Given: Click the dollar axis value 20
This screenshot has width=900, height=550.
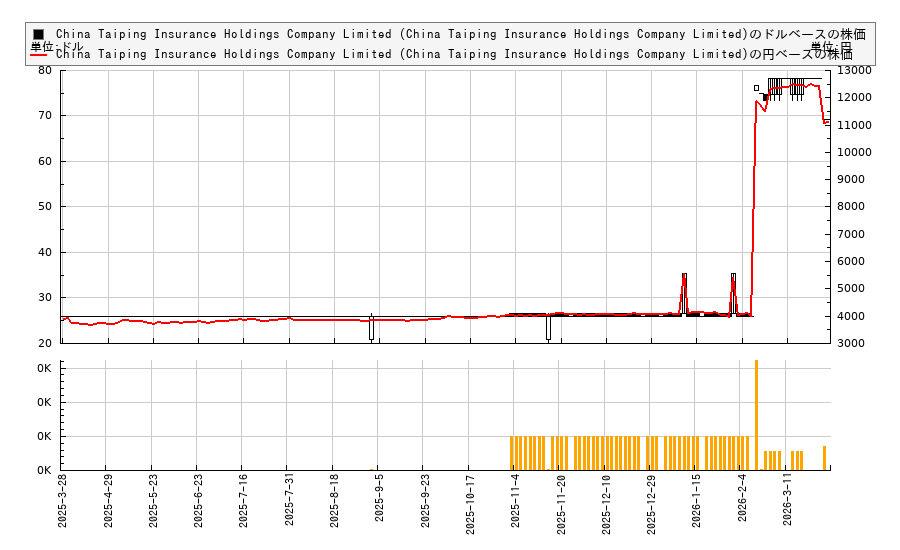Looking at the screenshot, I should point(45,343).
